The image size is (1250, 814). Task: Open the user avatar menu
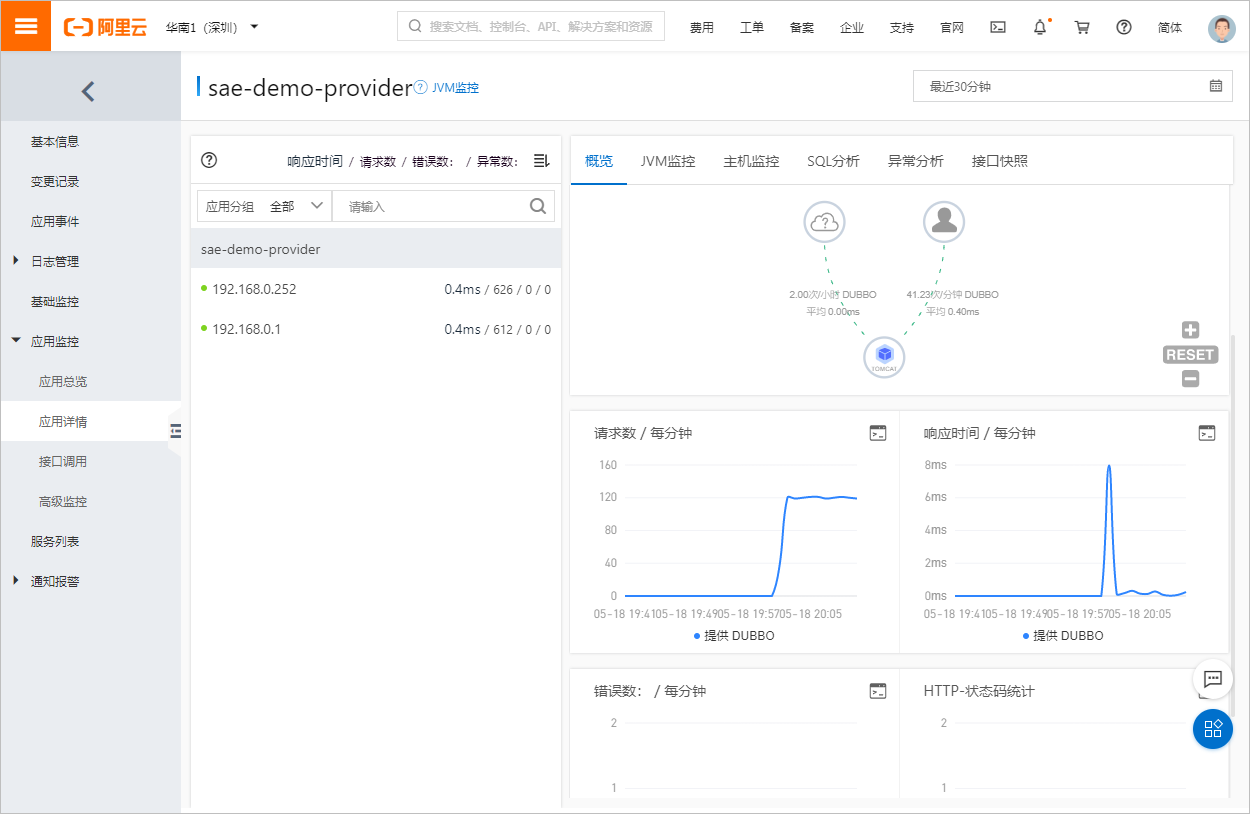[x=1222, y=28]
